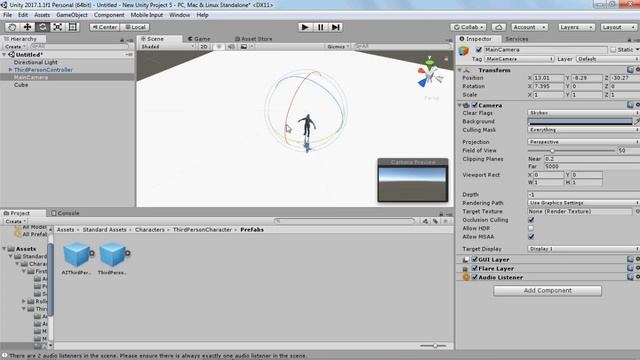Enable Allow HDR checkbox

tap(531, 228)
